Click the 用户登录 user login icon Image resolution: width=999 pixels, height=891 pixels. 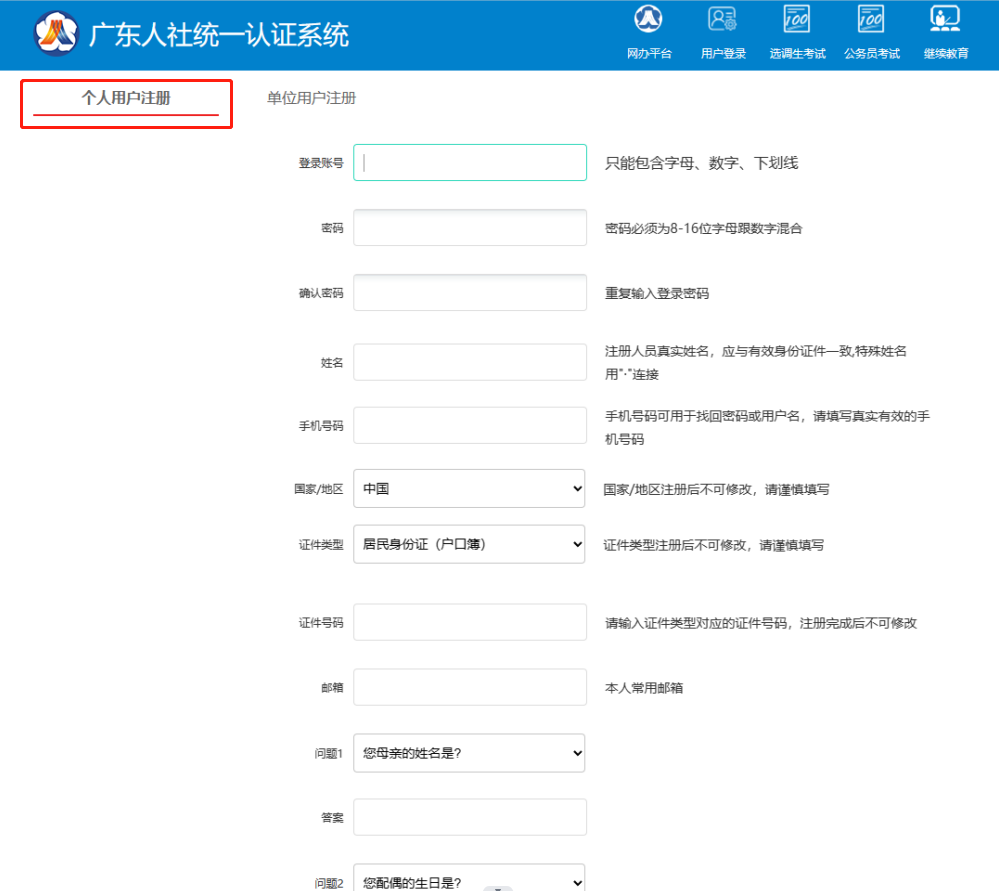tap(722, 30)
